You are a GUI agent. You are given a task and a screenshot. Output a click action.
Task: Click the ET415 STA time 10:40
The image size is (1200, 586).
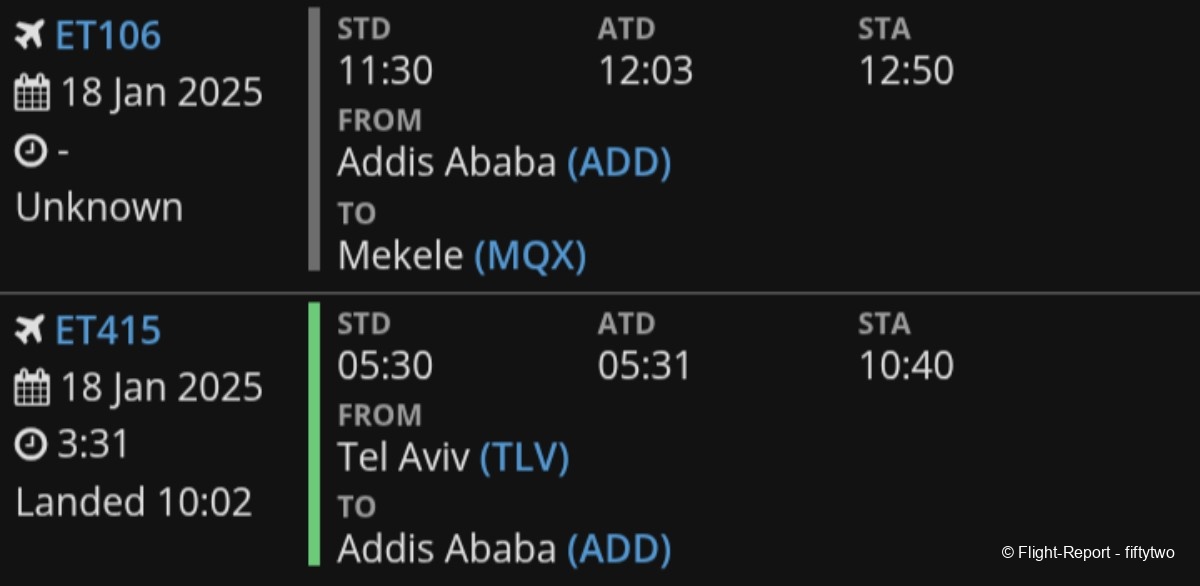click(x=906, y=366)
